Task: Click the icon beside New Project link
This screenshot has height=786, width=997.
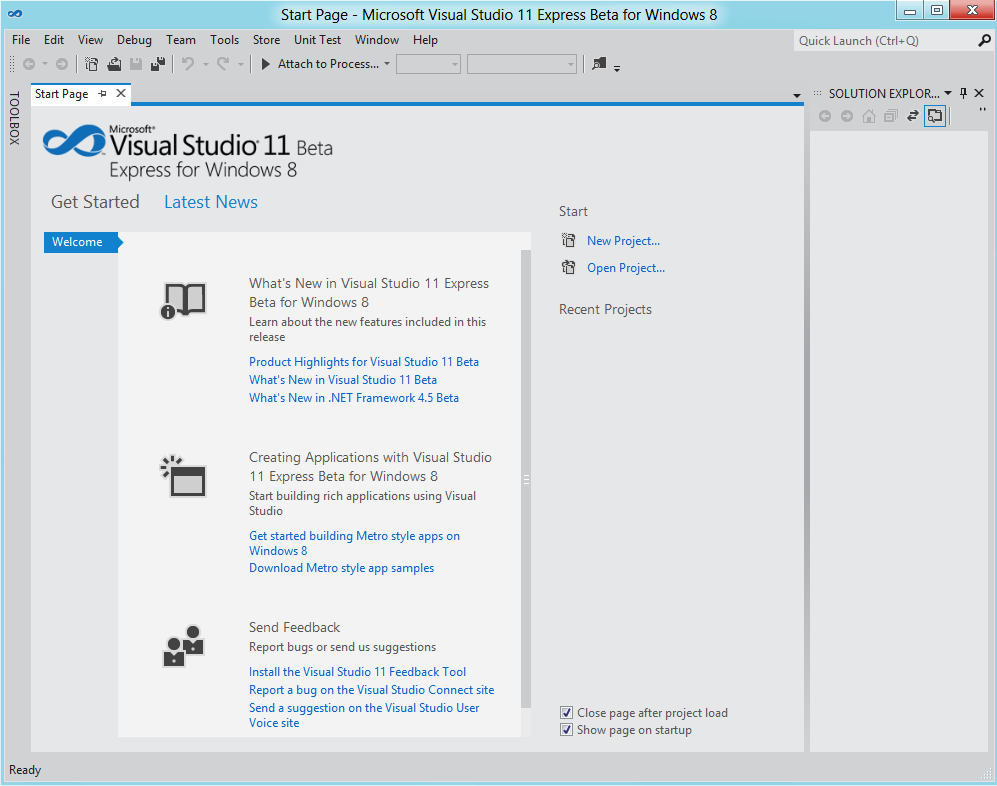Action: [568, 240]
